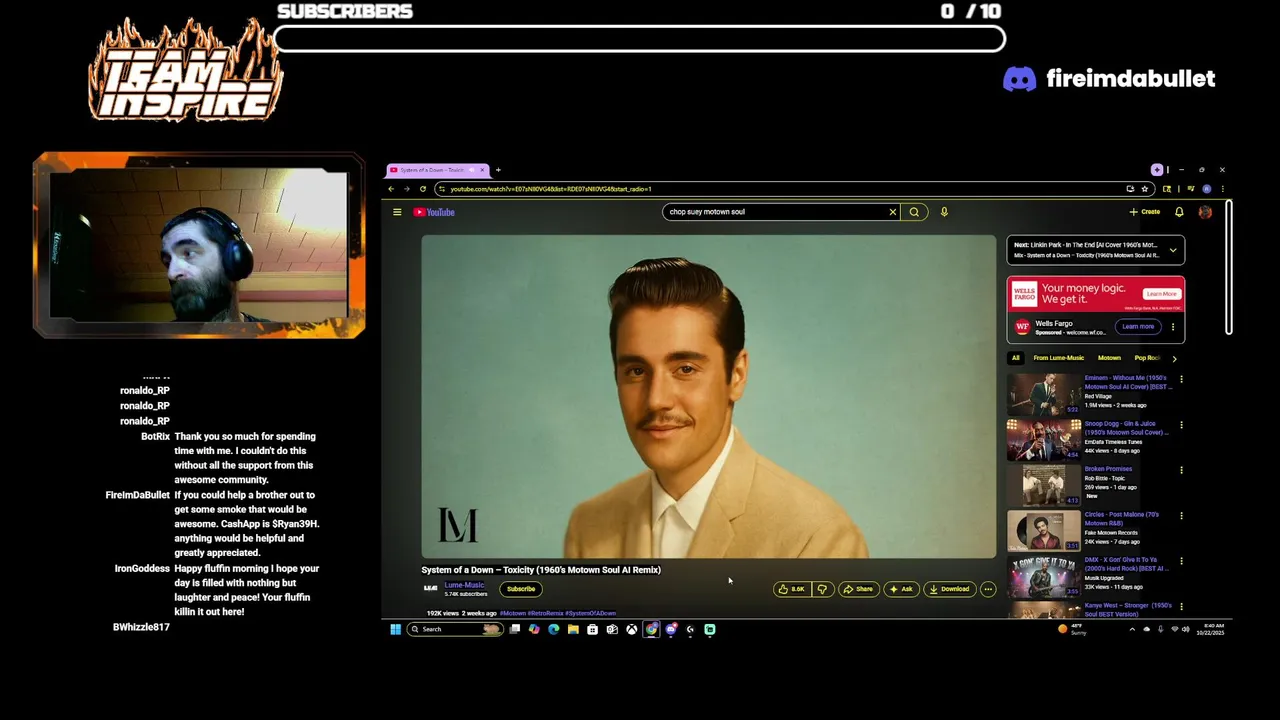
Task: Go back with the browser back arrow
Action: tap(391, 189)
